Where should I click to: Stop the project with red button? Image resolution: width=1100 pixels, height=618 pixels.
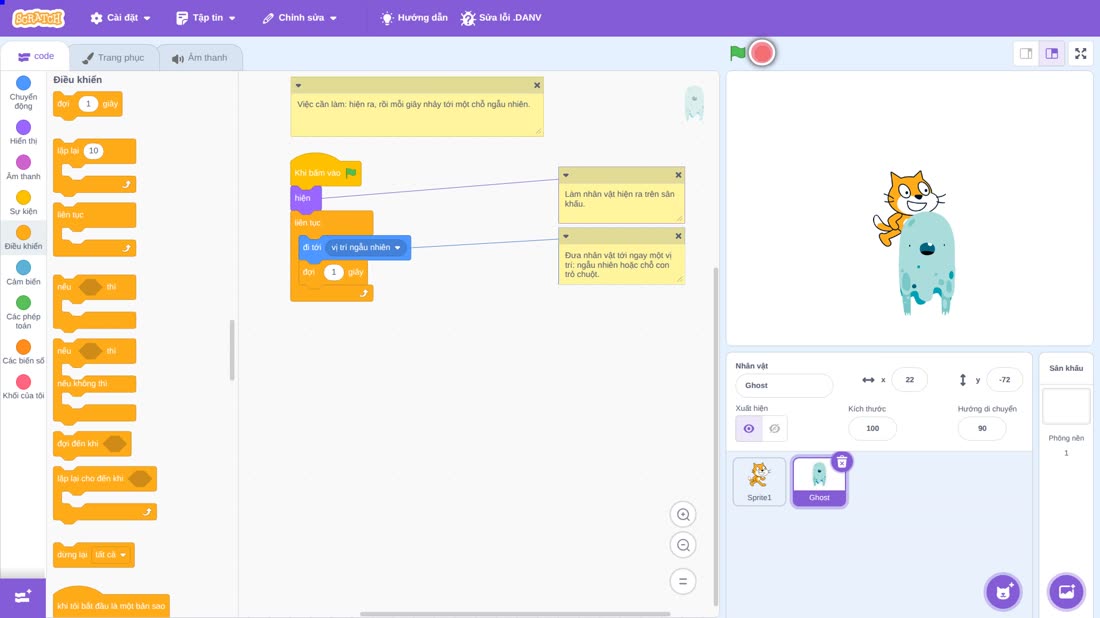762,53
